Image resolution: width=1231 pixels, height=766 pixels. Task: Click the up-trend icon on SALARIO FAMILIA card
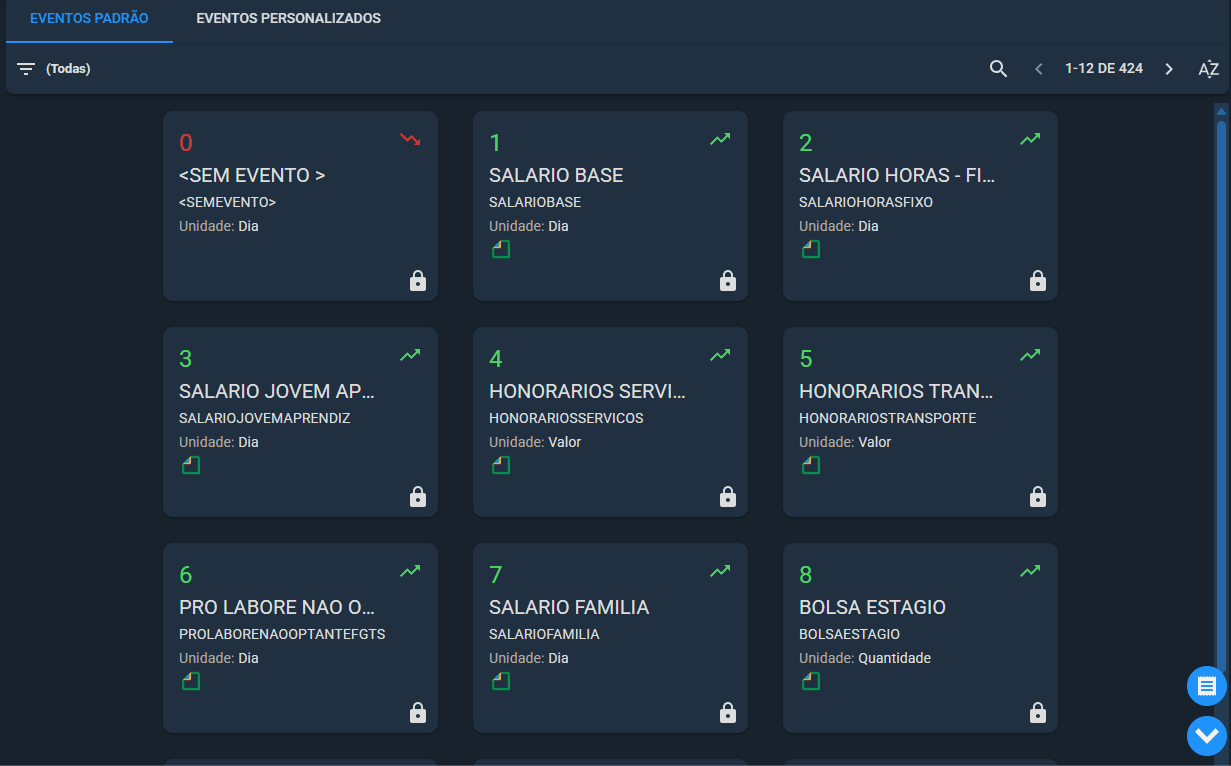[x=720, y=571]
